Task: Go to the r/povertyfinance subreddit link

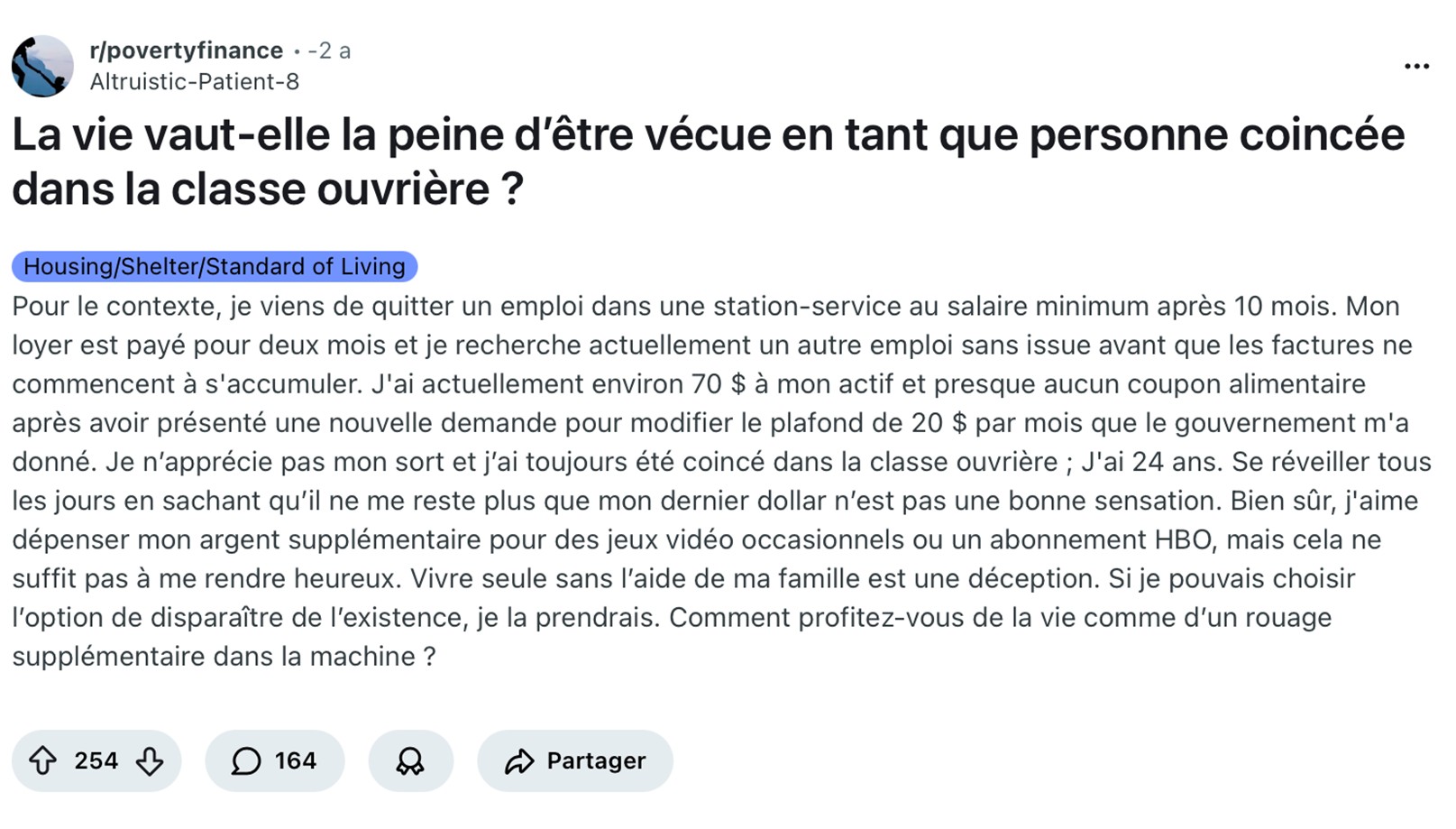Action: [187, 51]
